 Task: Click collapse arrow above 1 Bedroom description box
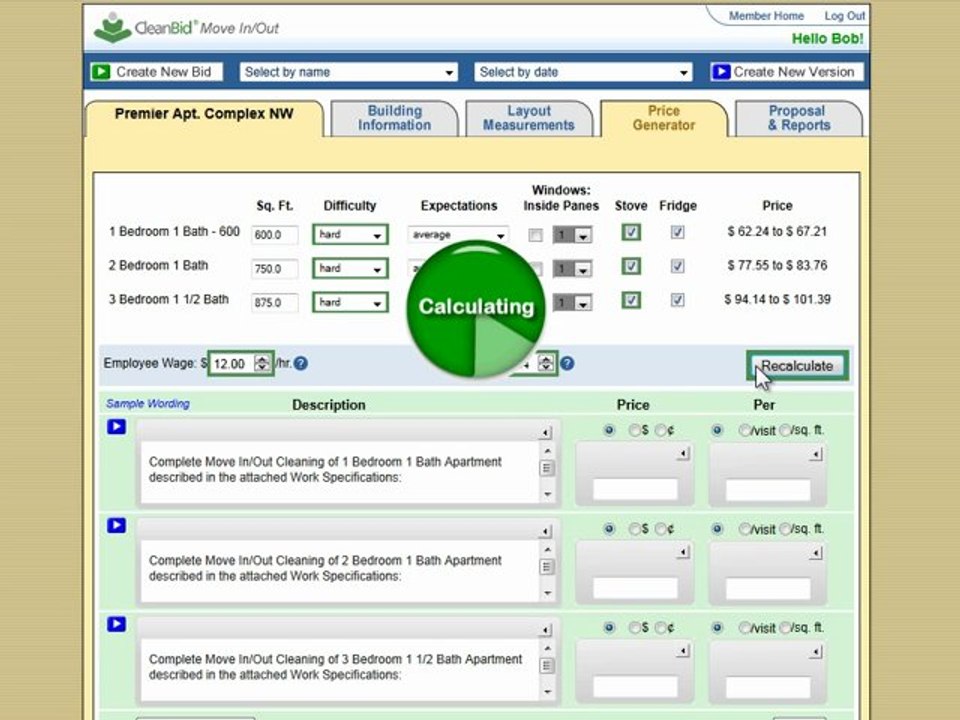coord(545,433)
